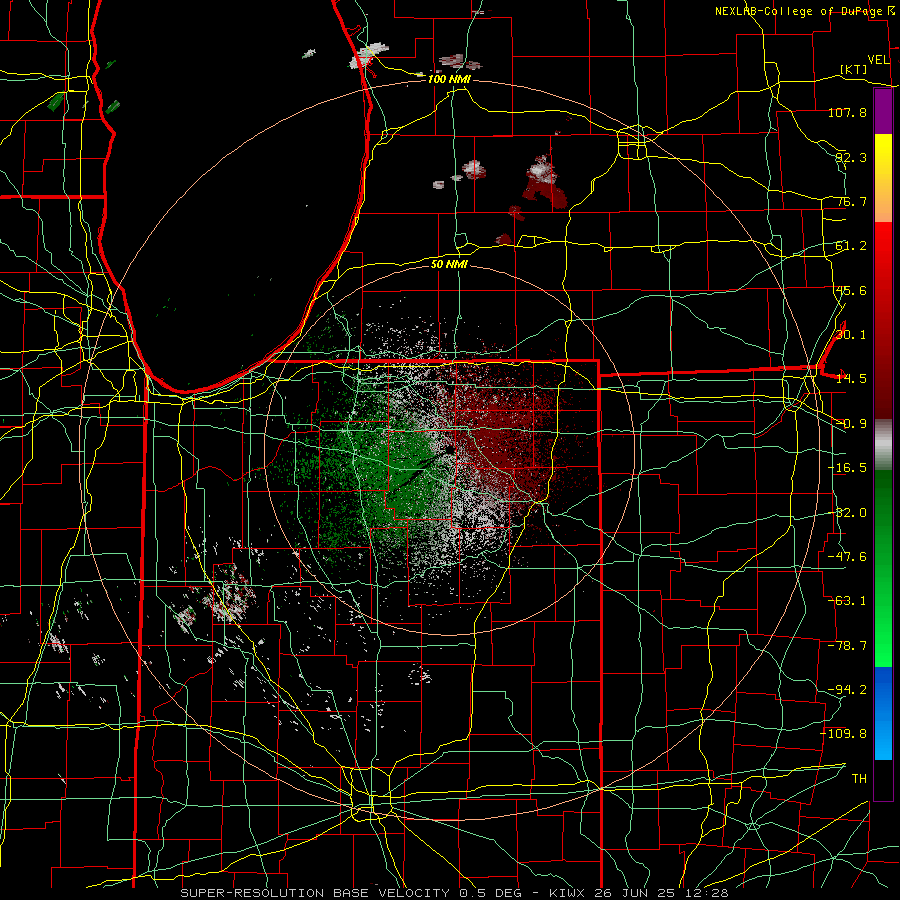Click the 76.7 scale value

[x=851, y=201]
